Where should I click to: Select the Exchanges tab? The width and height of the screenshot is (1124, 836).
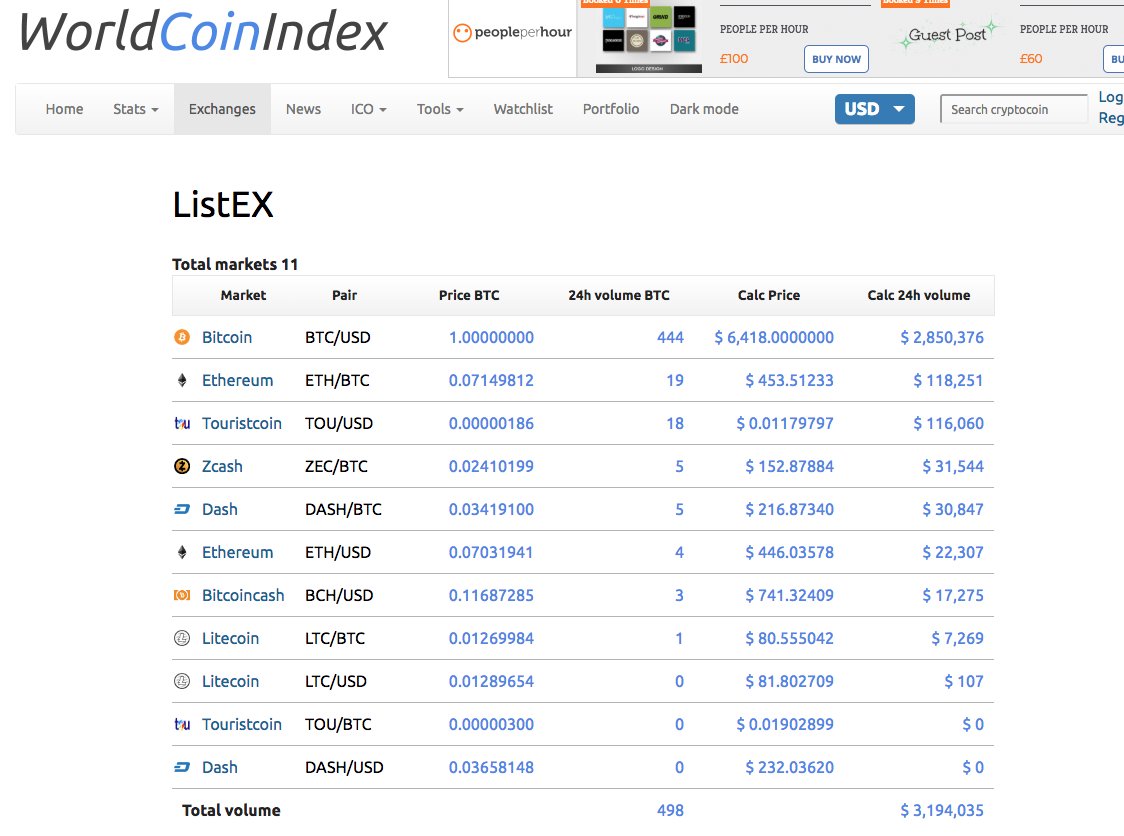[x=222, y=109]
